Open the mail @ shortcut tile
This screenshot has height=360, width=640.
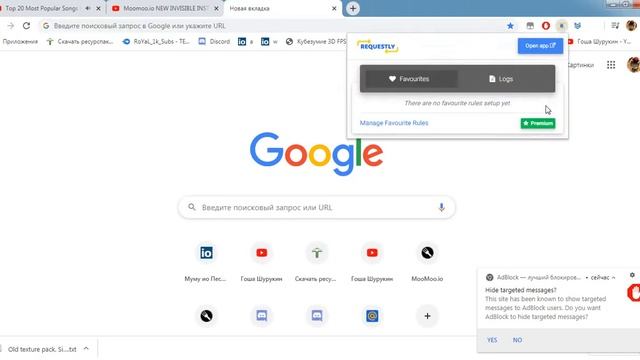tap(372, 316)
